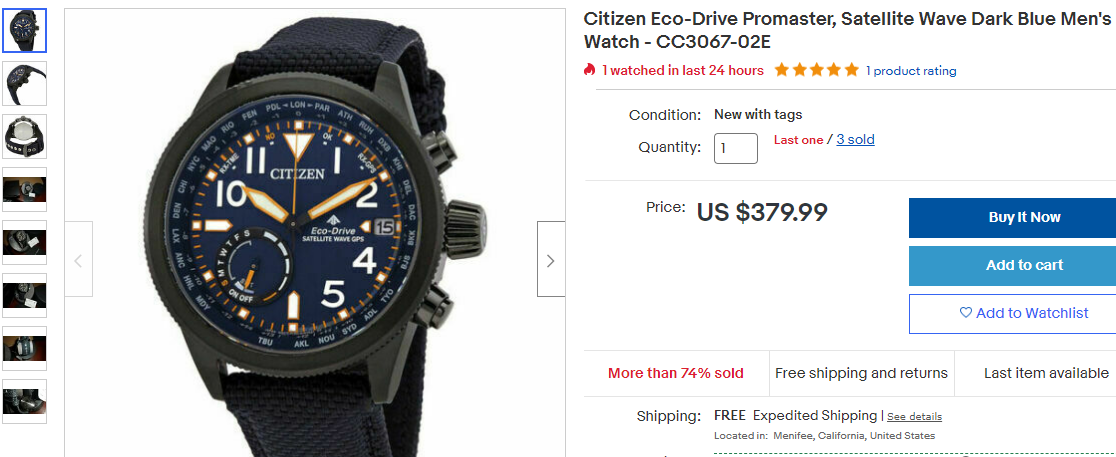Viewport: 1116px width, 457px height.
Task: Click the previous image arrow
Action: point(79,260)
